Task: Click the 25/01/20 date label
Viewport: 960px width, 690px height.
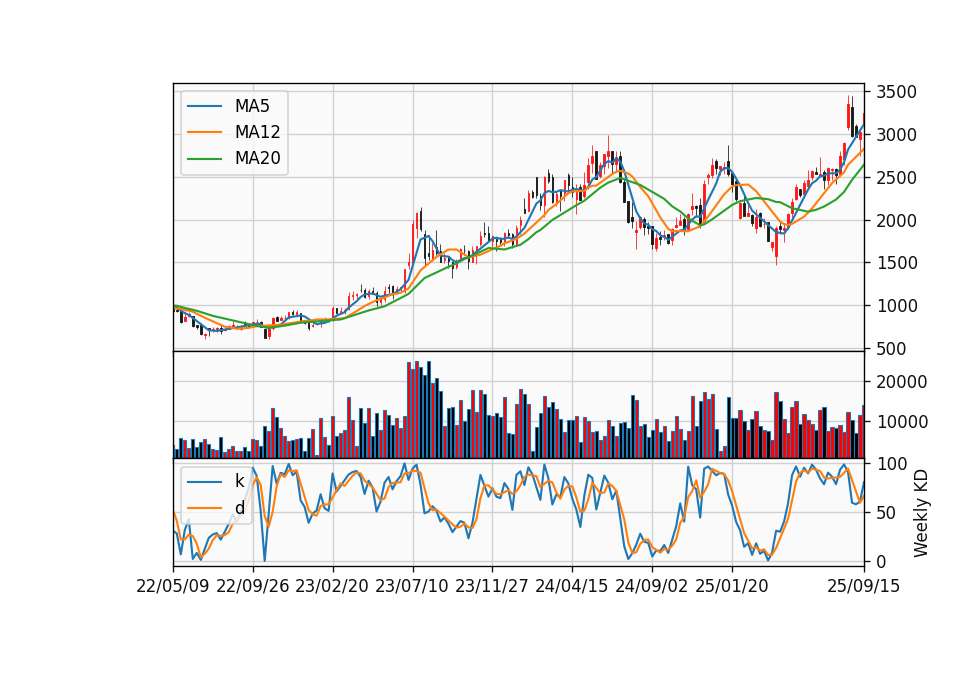Action: pyautogui.click(x=732, y=586)
